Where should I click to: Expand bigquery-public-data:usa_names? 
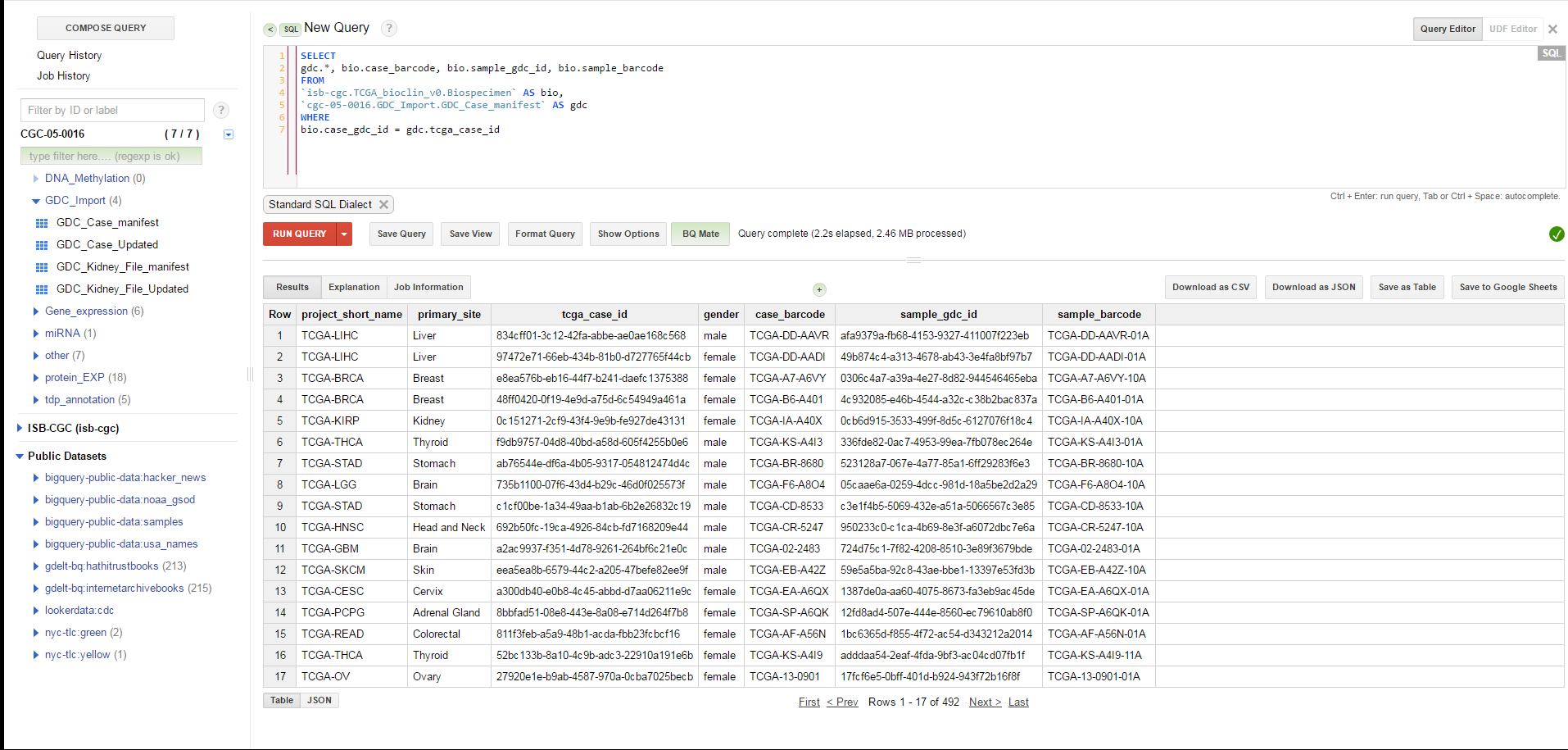(35, 544)
